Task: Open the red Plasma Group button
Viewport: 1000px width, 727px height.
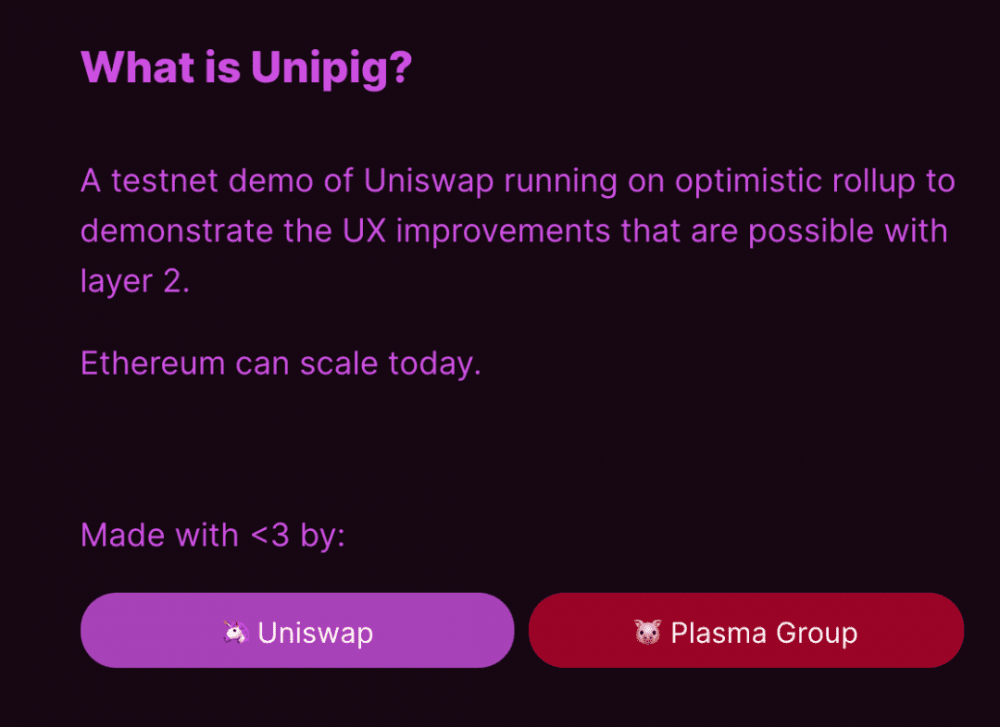Action: [745, 630]
